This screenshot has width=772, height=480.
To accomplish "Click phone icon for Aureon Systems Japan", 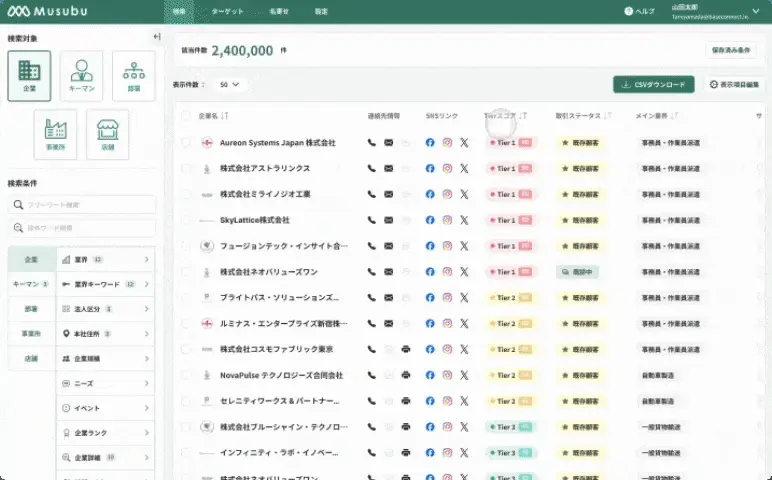I will tap(372, 143).
